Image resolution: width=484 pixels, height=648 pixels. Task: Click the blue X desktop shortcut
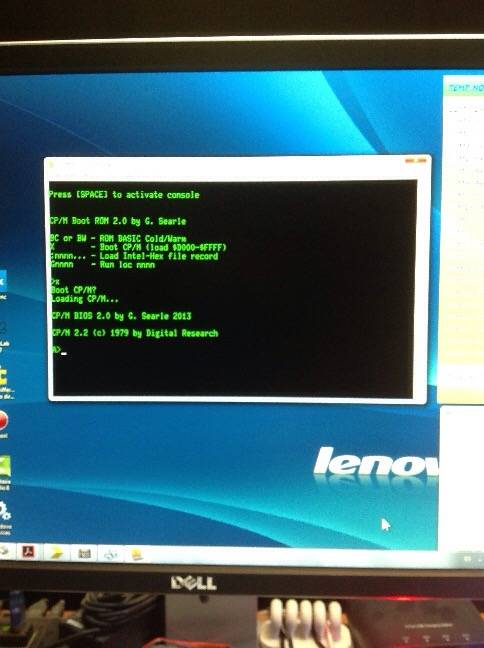tap(2, 281)
